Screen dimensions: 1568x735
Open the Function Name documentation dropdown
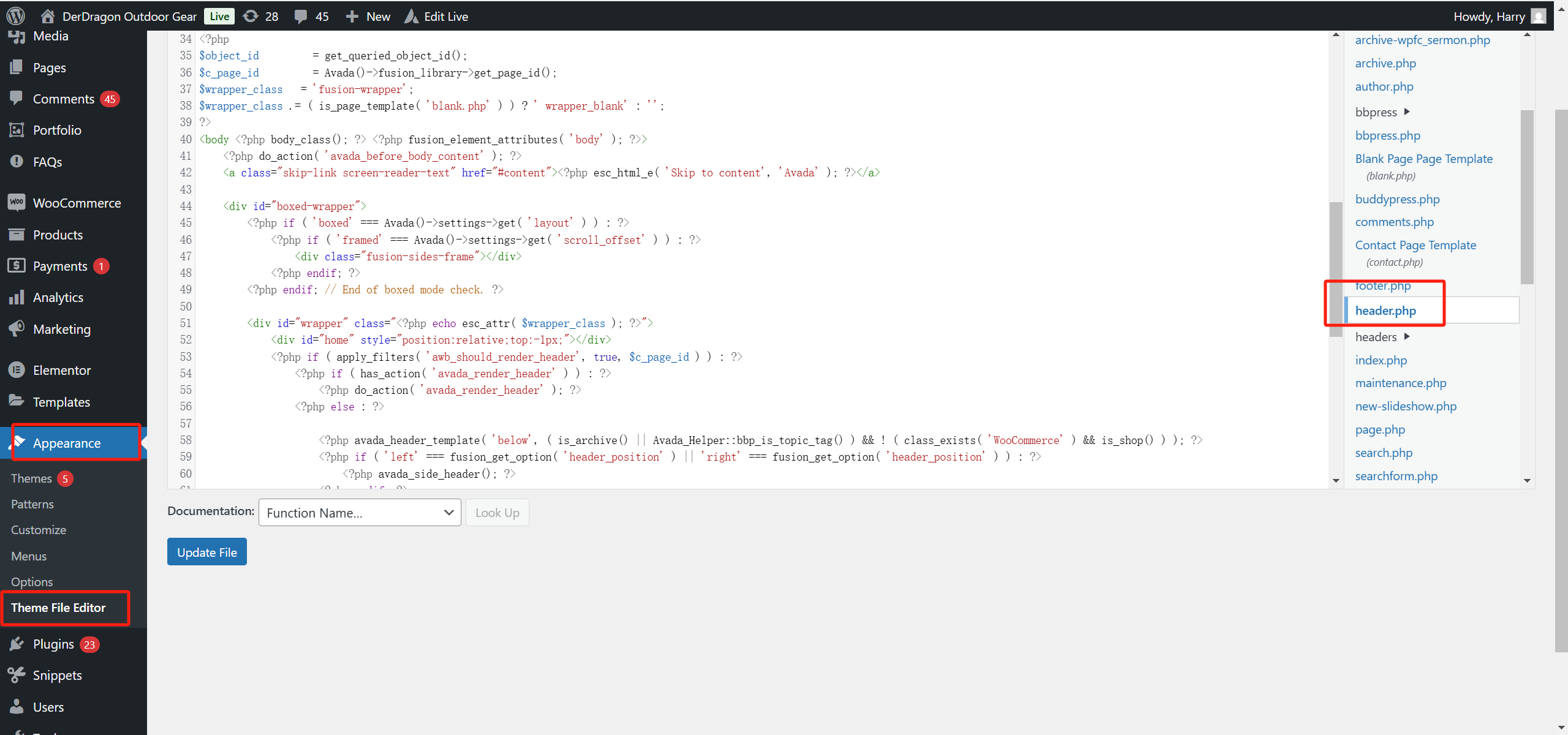pos(359,512)
